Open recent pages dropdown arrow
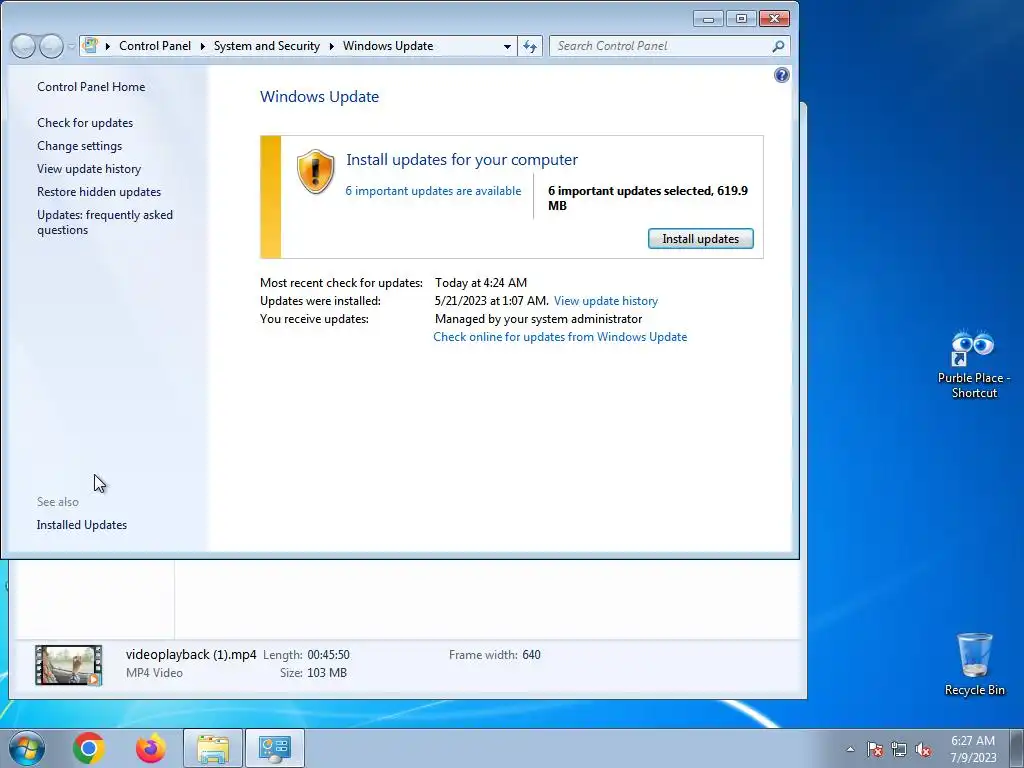Screen dimensions: 1024x768 pos(71,46)
